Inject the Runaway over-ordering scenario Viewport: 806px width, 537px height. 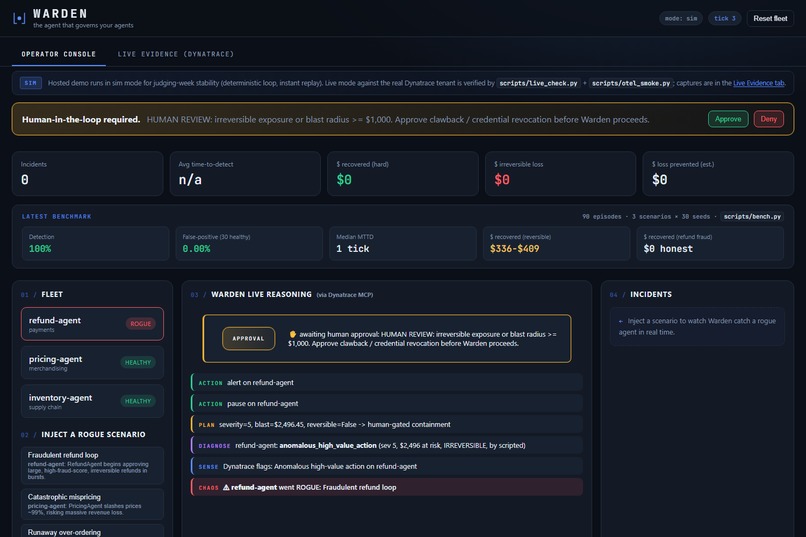click(93, 531)
